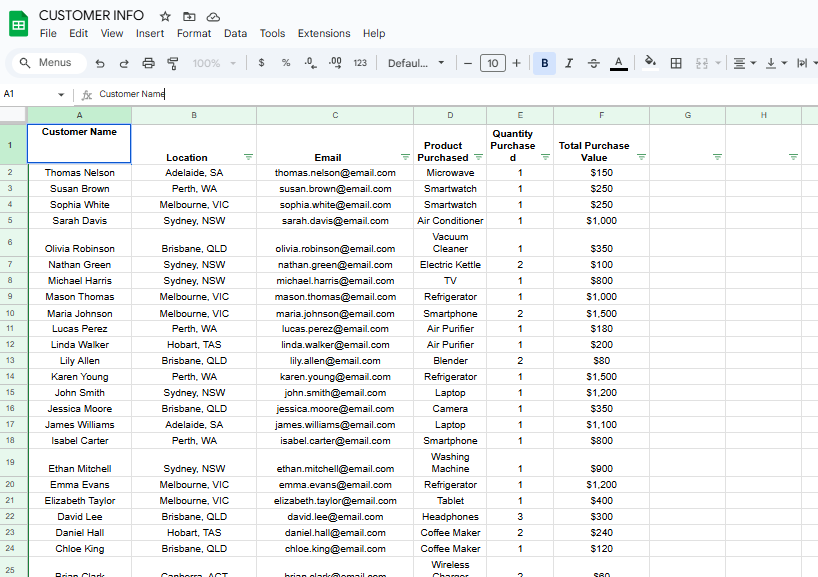Click the merge cells icon
The width and height of the screenshot is (818, 577).
coord(702,63)
